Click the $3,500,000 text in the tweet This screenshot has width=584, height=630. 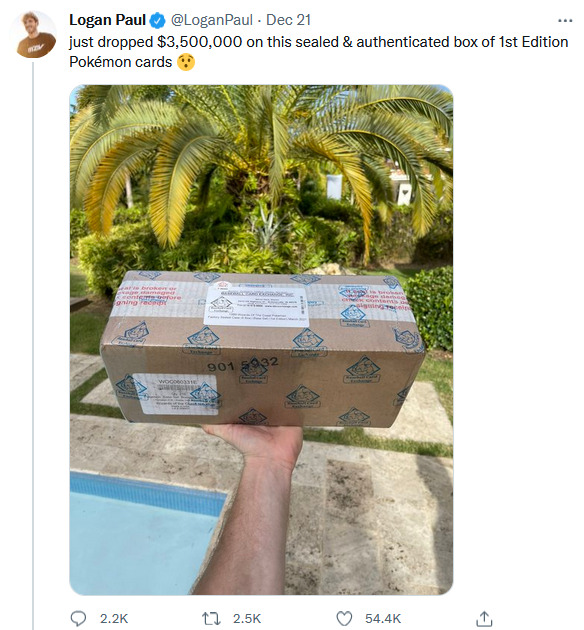[200, 42]
